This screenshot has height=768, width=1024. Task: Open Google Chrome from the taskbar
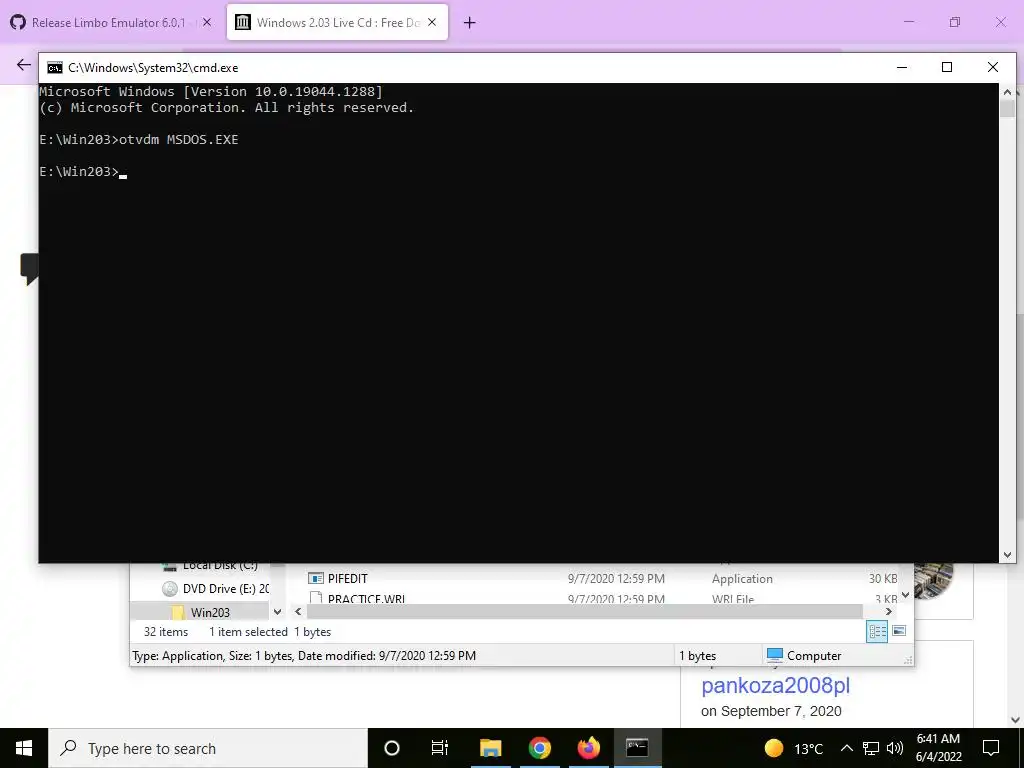tap(539, 748)
